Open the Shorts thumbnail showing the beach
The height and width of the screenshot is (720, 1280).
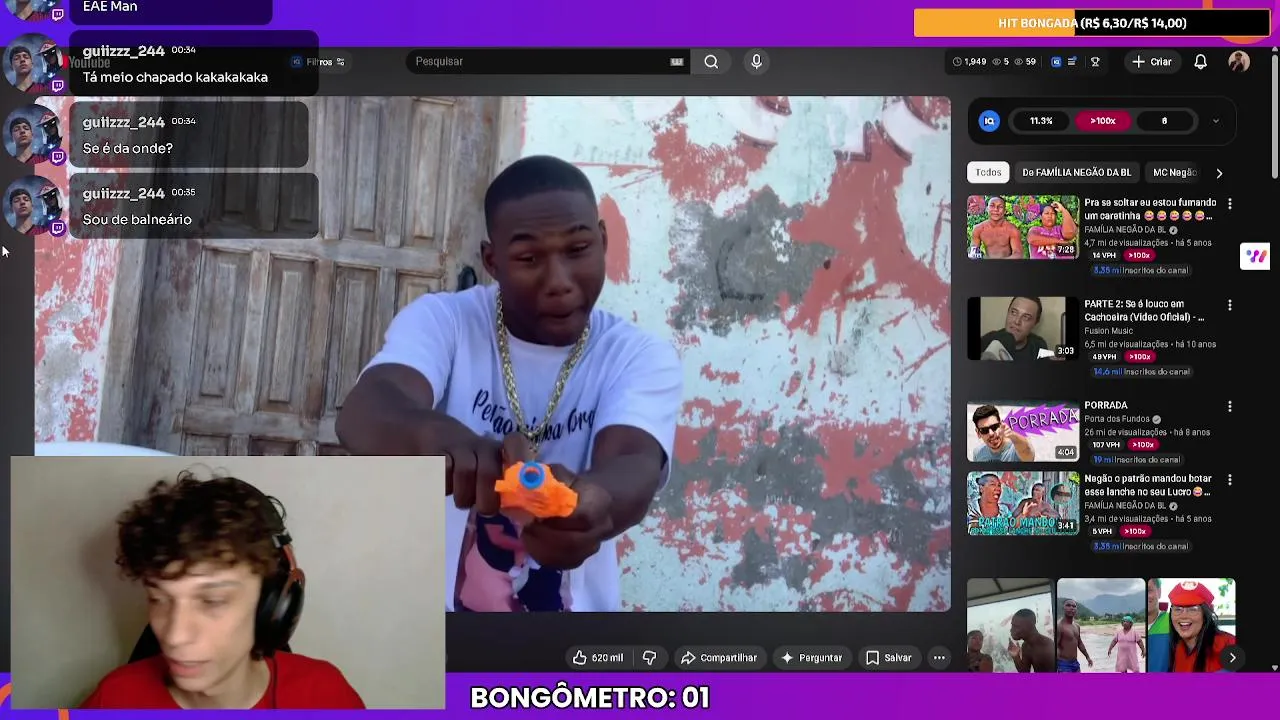click(x=1101, y=626)
